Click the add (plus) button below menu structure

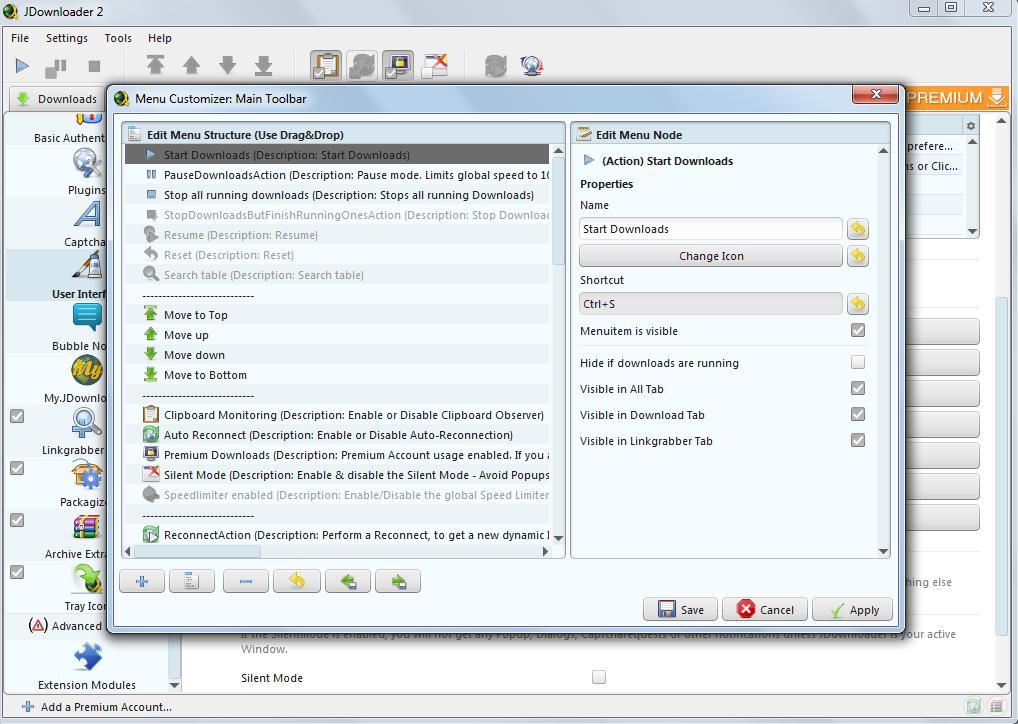point(142,581)
